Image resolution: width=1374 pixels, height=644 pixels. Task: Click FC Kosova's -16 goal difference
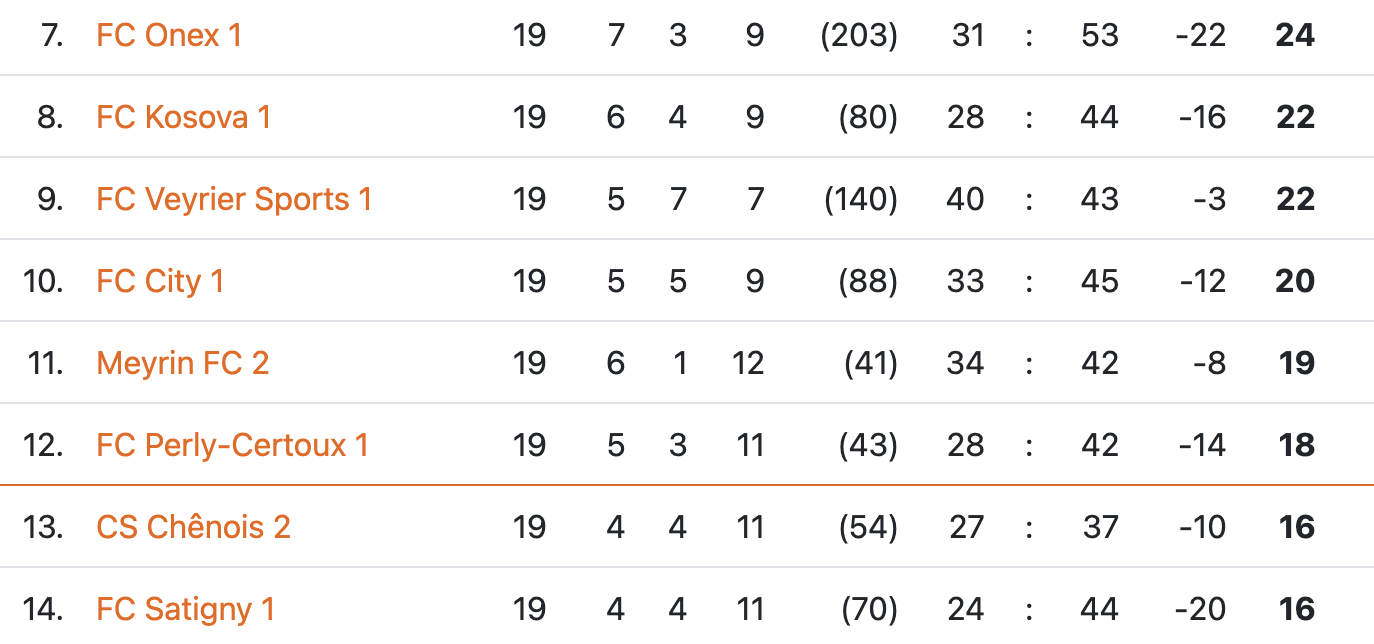tap(1202, 118)
